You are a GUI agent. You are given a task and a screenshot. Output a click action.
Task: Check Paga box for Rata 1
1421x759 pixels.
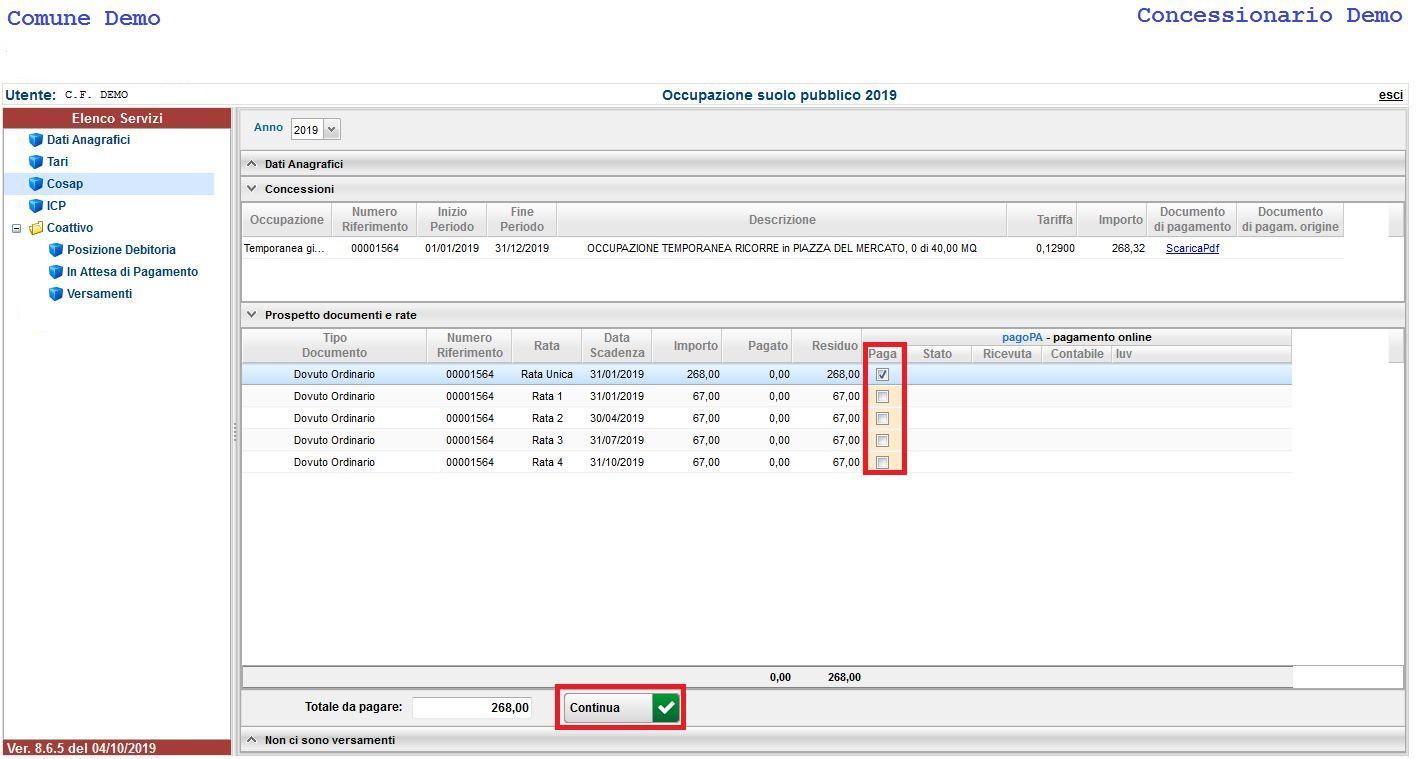(882, 396)
